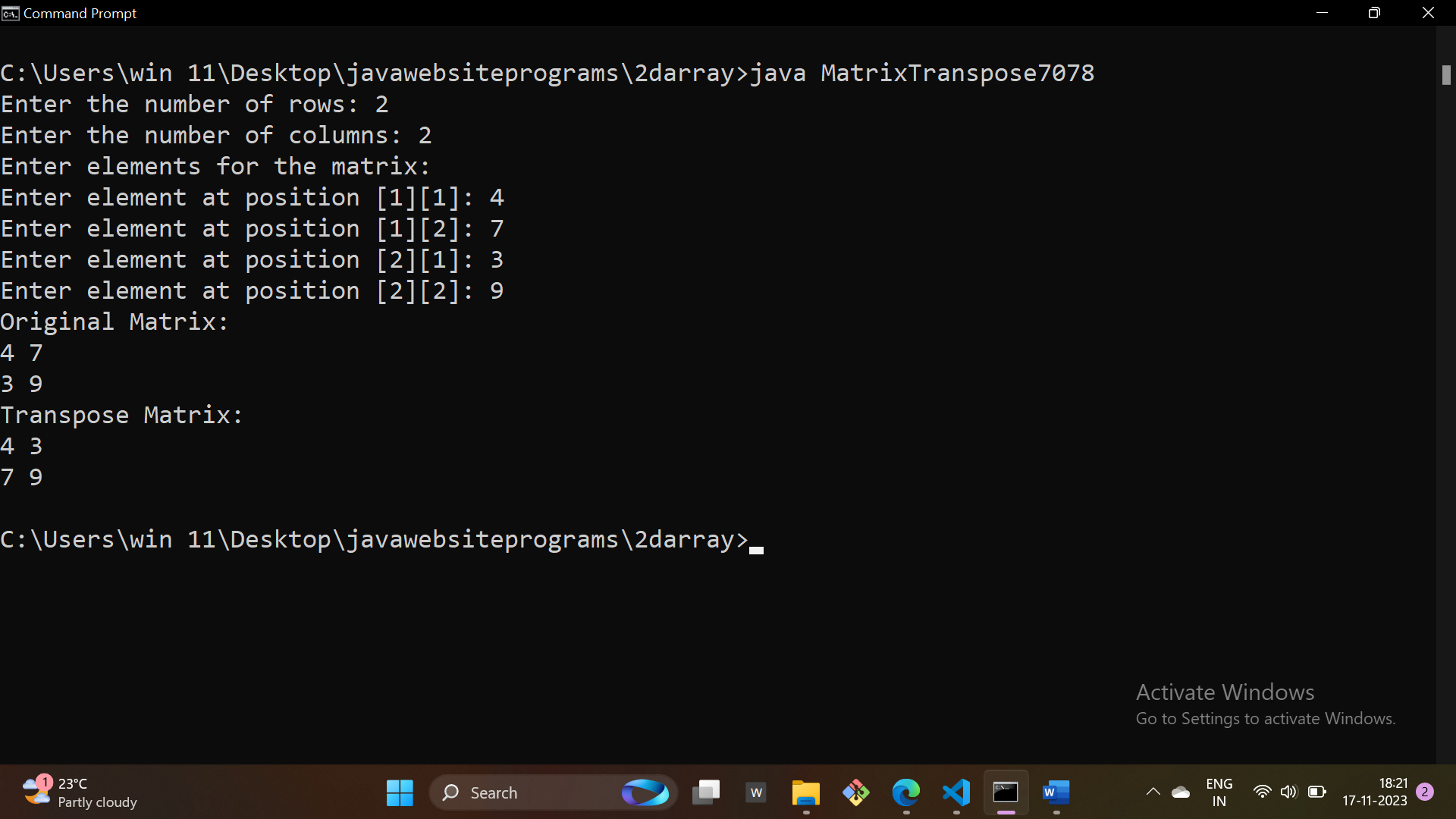The image size is (1456, 819).
Task: Open Visual Studio Code from the taskbar
Action: click(956, 792)
